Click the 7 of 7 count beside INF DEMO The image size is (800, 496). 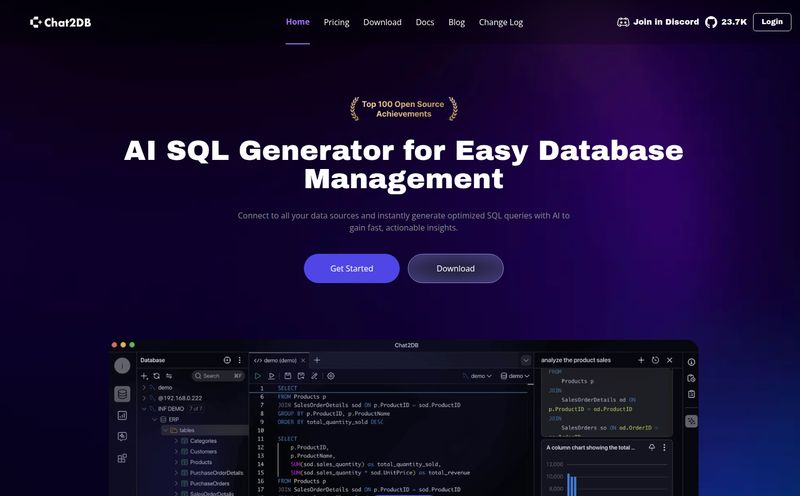pyautogui.click(x=196, y=409)
